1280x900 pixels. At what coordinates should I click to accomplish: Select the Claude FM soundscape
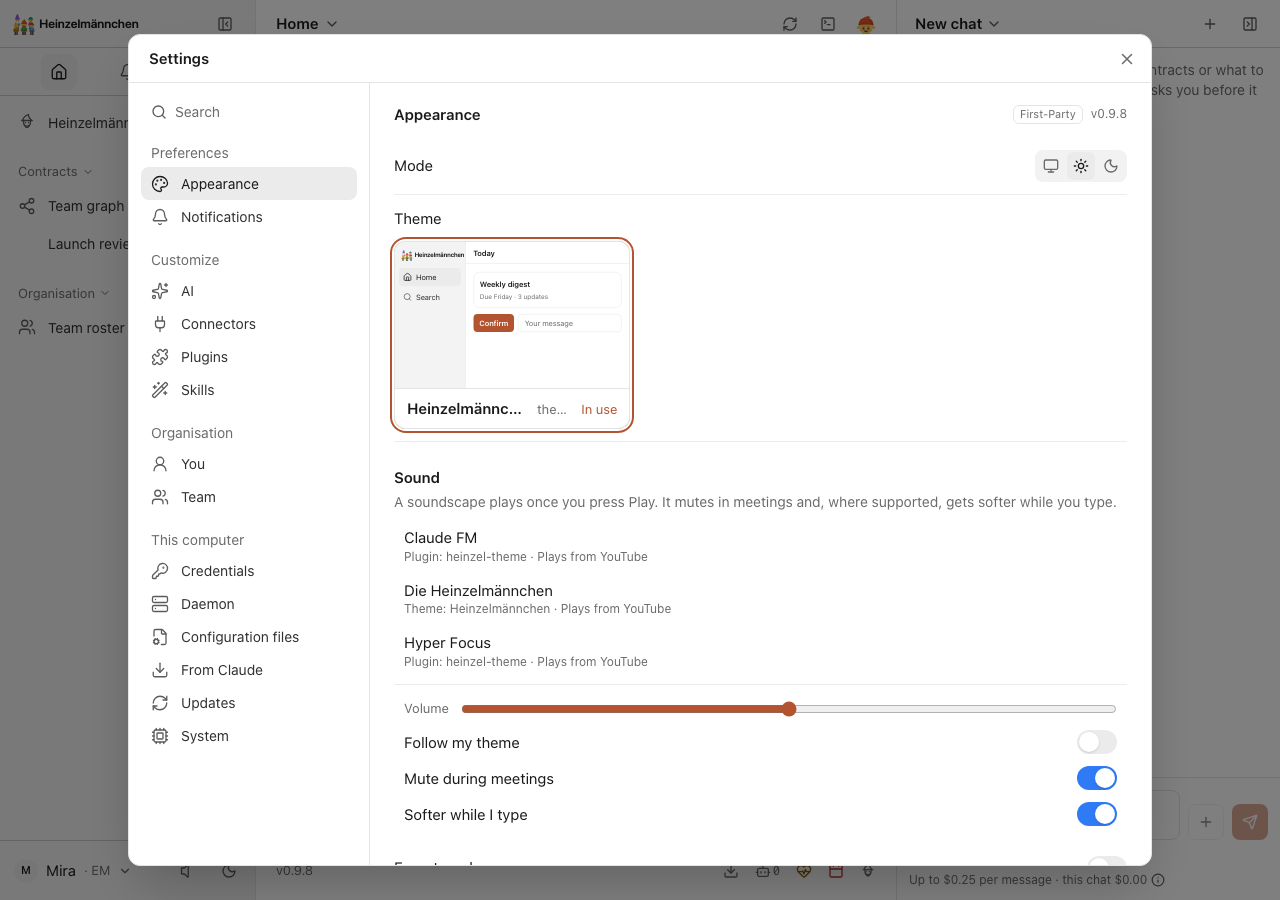[x=760, y=546]
